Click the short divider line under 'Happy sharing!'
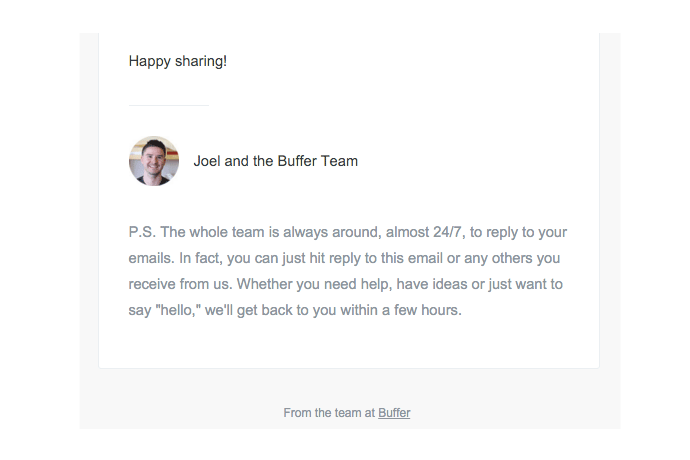Image resolution: width=690 pixels, height=460 pixels. click(169, 106)
